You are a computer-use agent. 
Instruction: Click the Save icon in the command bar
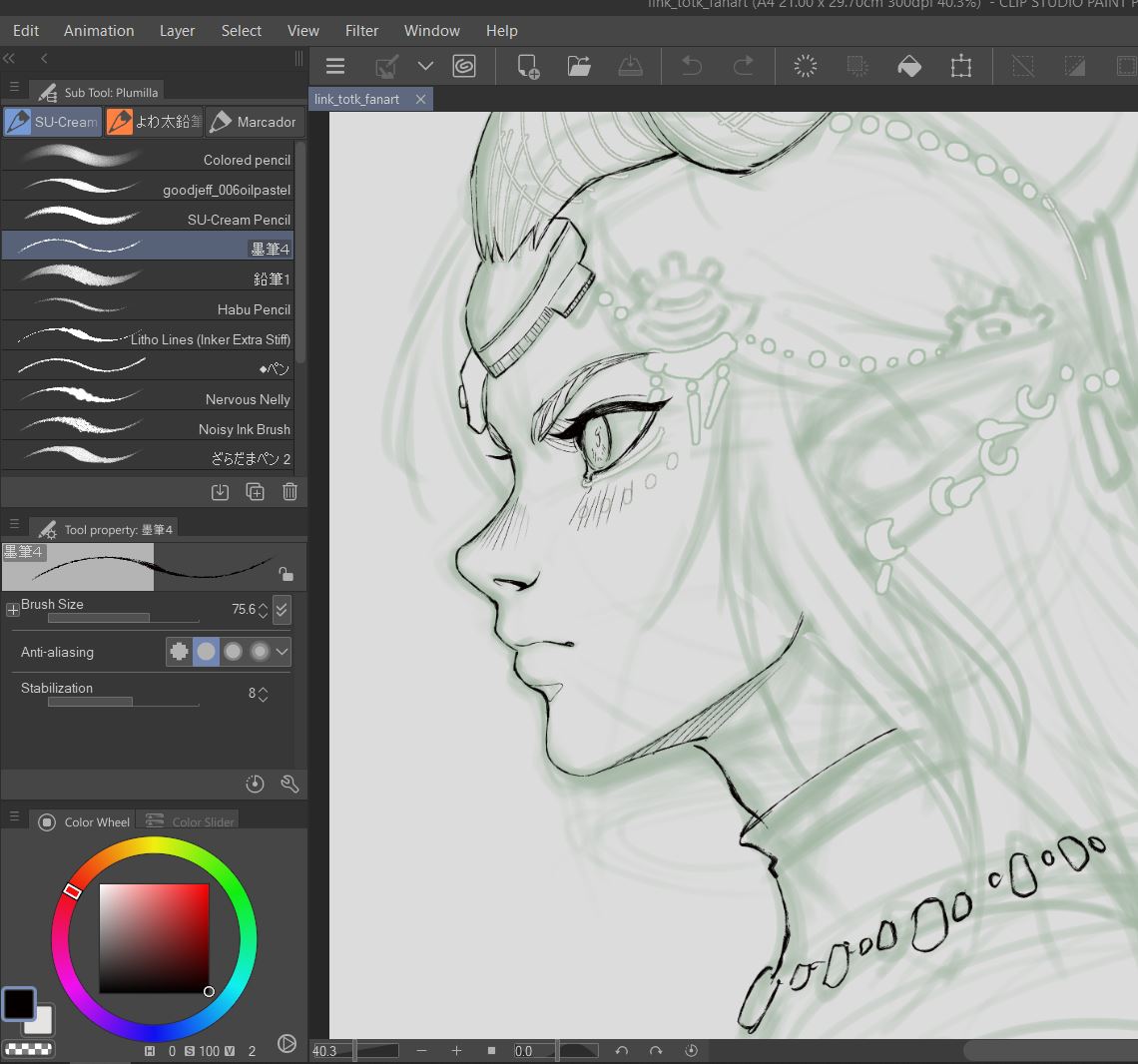[x=630, y=66]
